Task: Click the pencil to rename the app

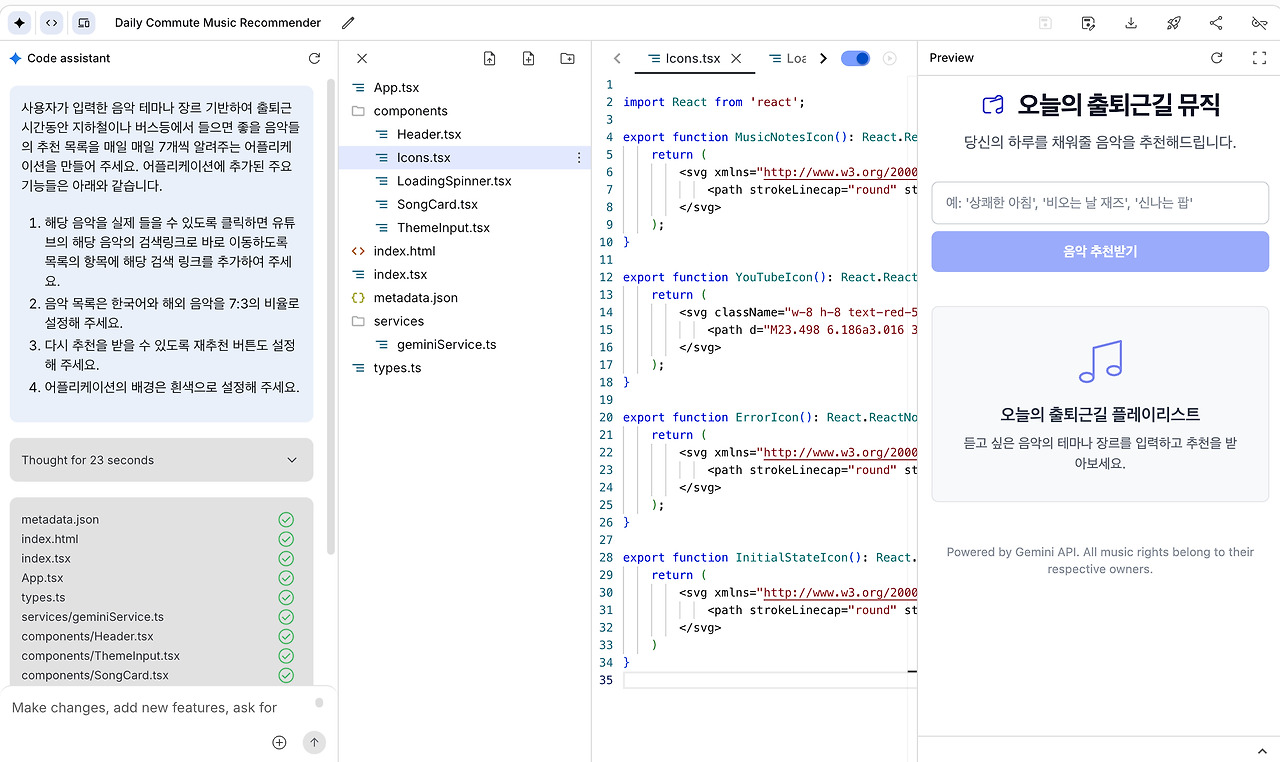Action: (x=348, y=23)
